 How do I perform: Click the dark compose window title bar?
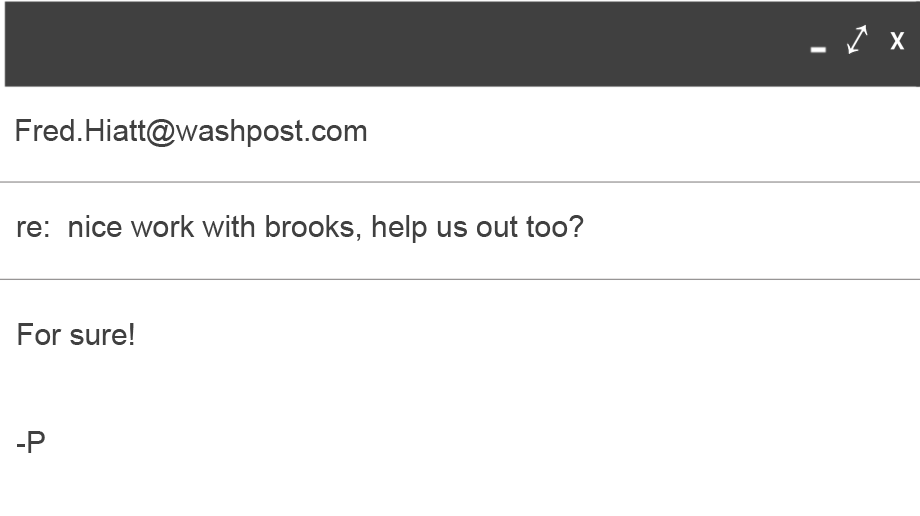[400, 43]
